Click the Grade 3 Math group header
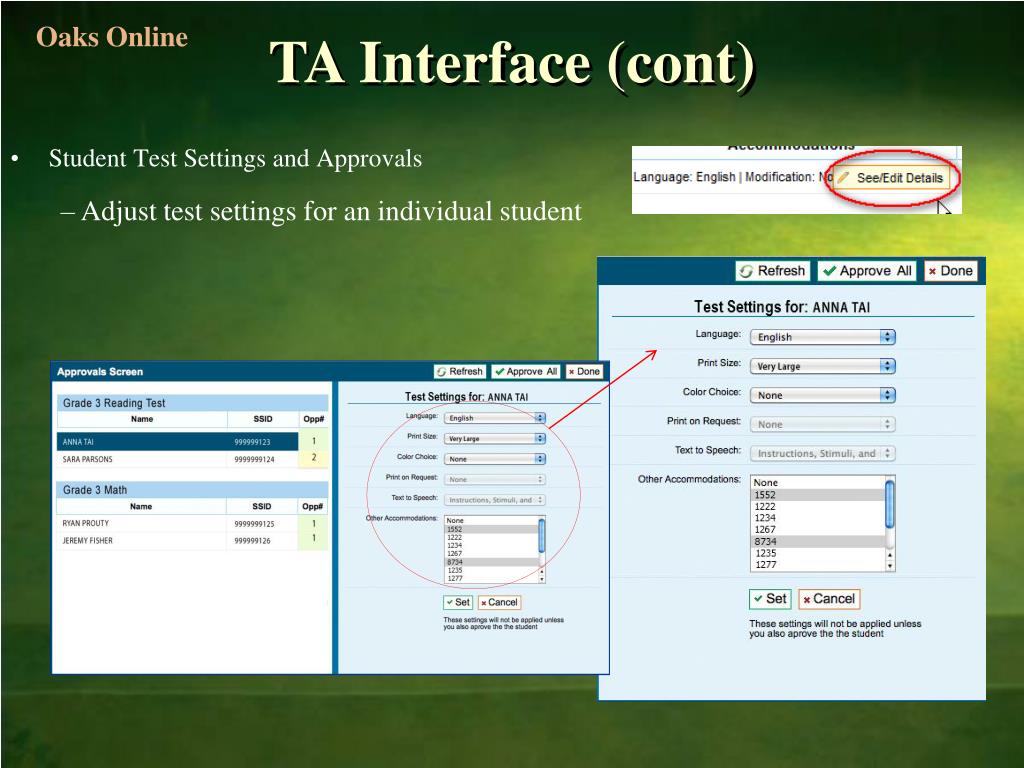 click(192, 490)
